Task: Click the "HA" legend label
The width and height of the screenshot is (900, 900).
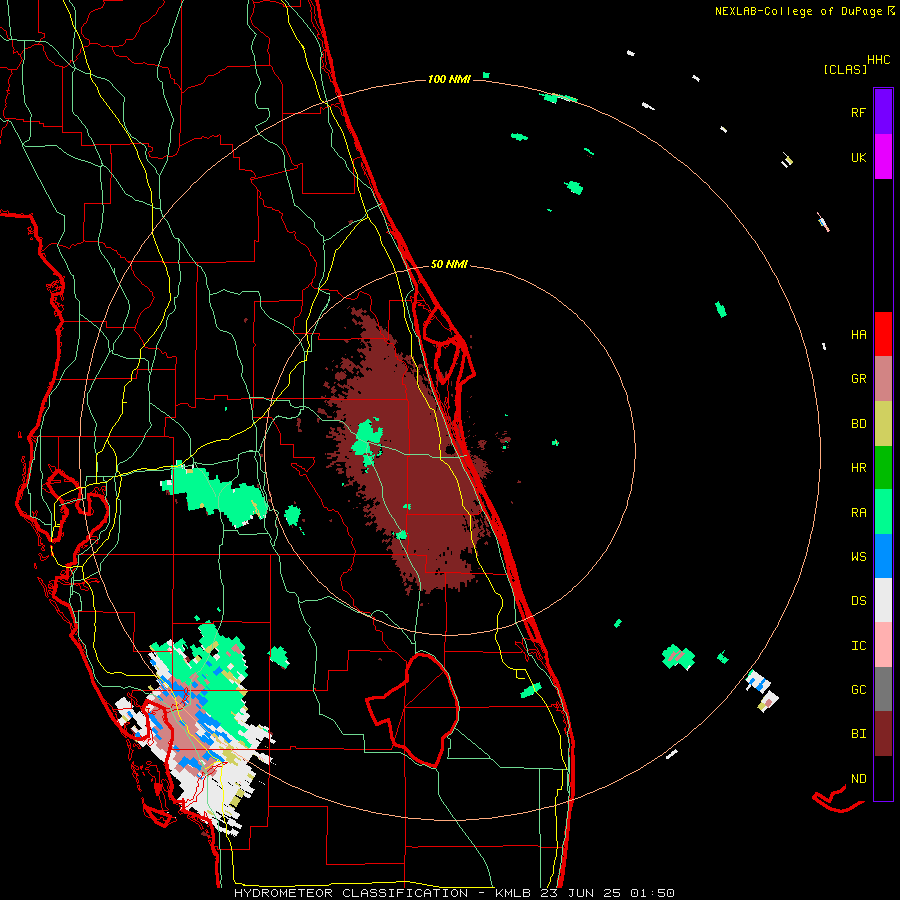Action: point(858,335)
